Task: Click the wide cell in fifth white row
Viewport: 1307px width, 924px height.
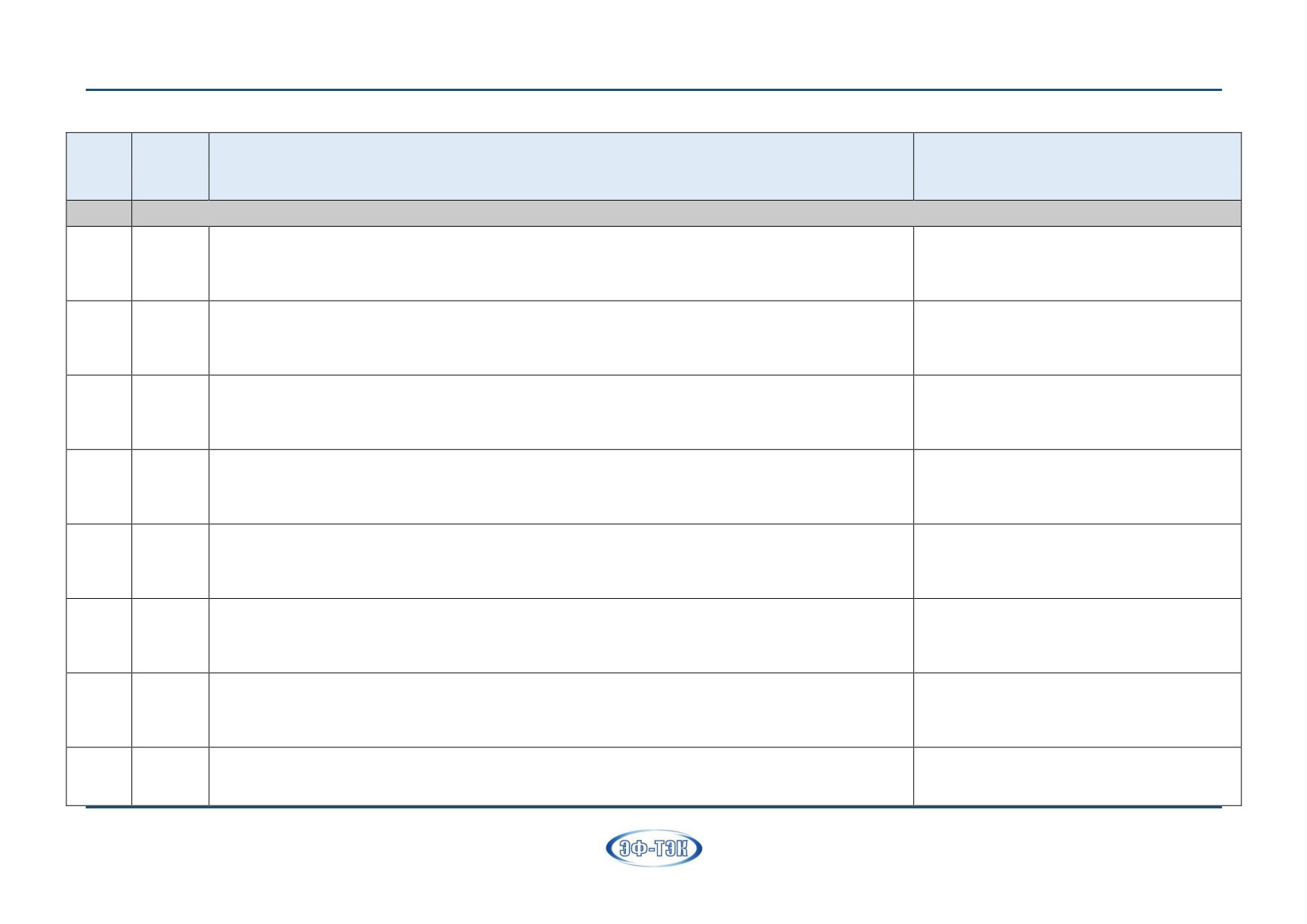Action: pyautogui.click(x=561, y=562)
